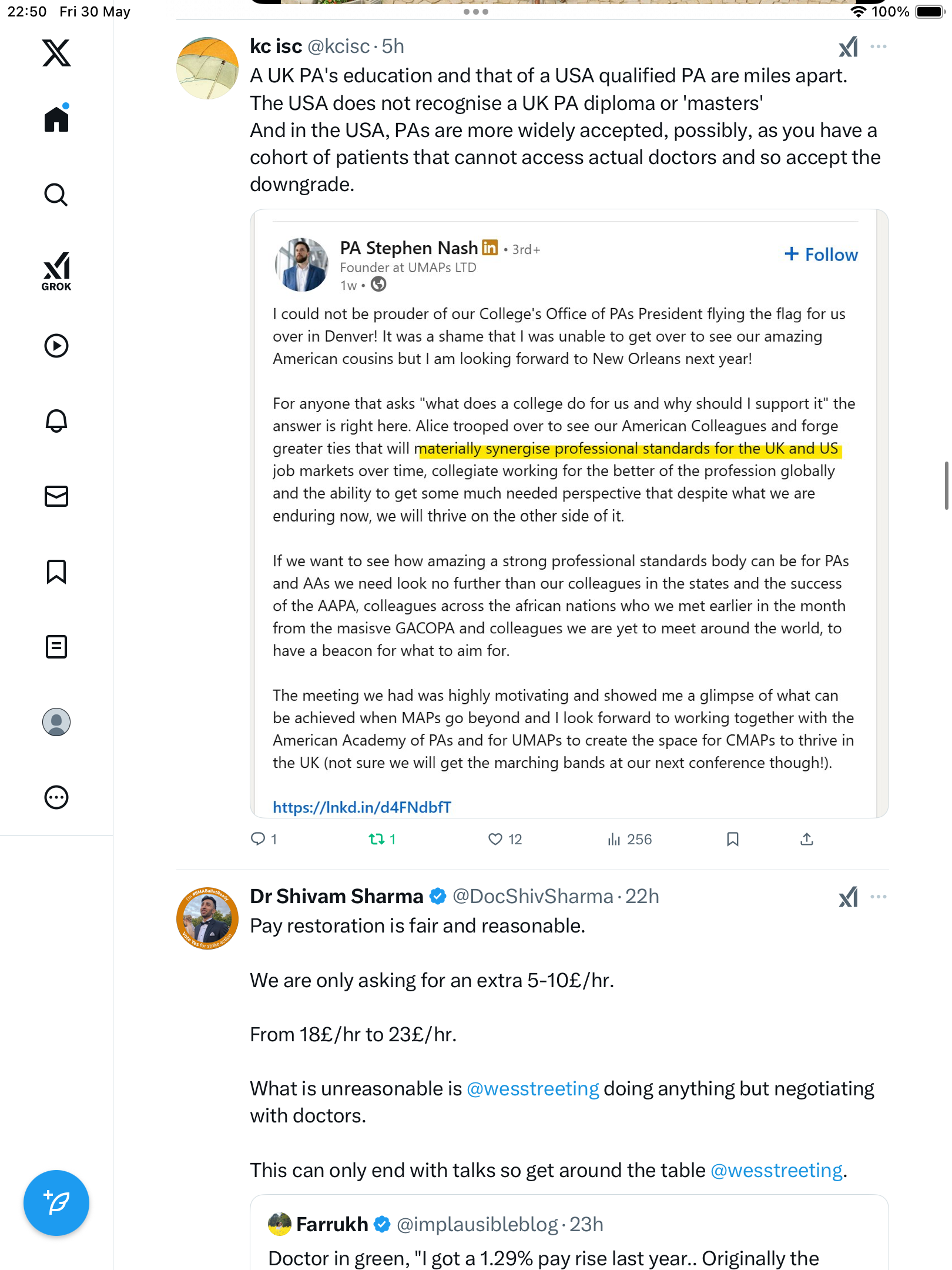Screen dimensions: 952x1270
Task: Repost the kc isc post
Action: click(x=382, y=839)
